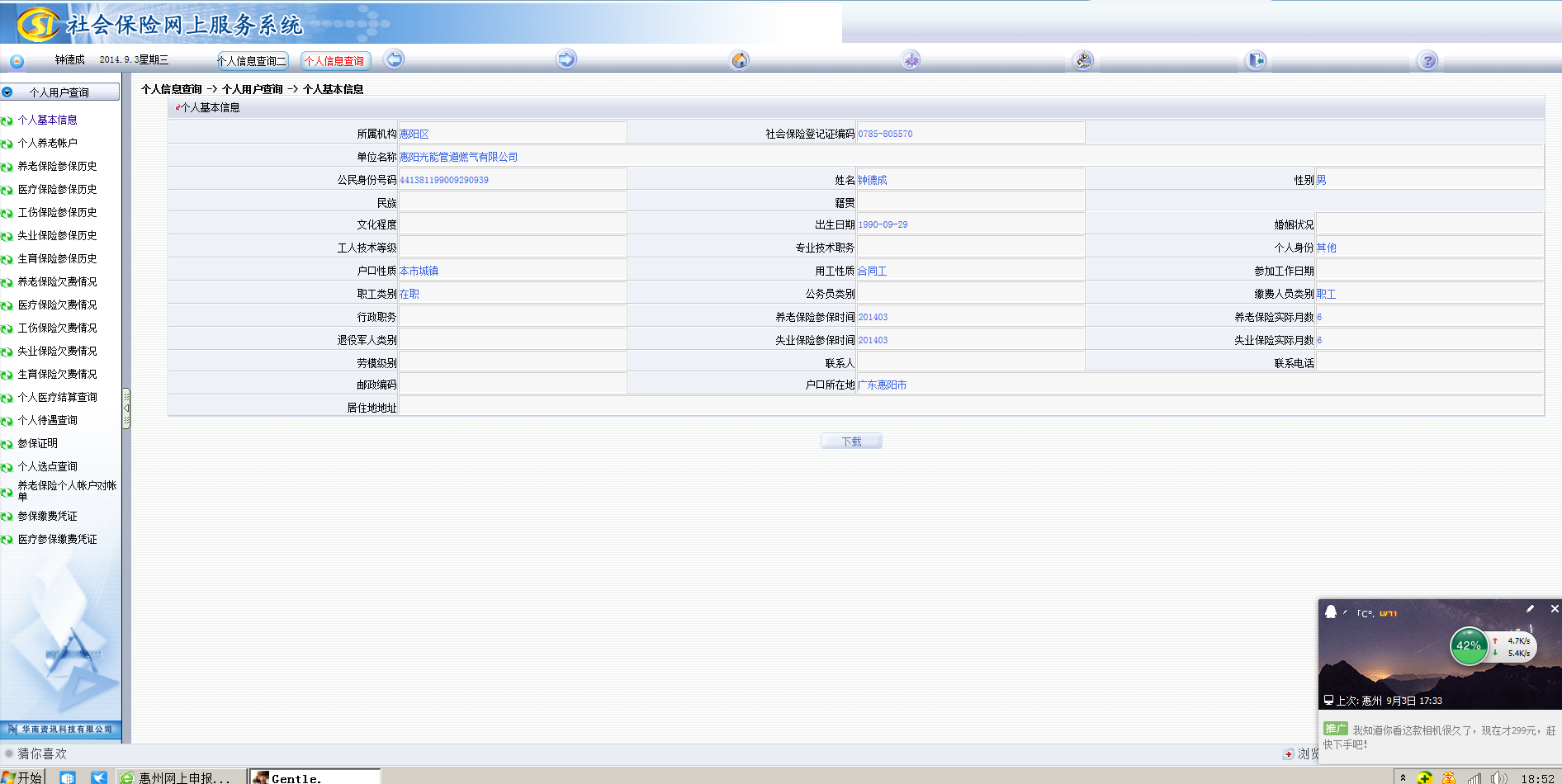Click the volume speaker tray icon

tap(1498, 777)
